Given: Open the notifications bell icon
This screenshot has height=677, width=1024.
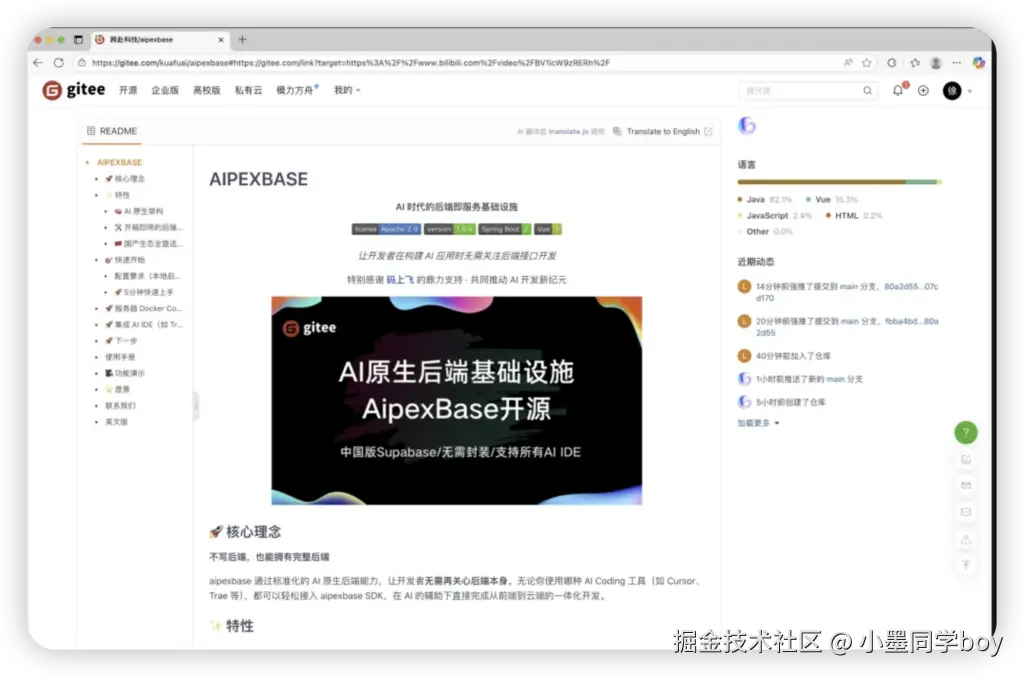Looking at the screenshot, I should 899,90.
